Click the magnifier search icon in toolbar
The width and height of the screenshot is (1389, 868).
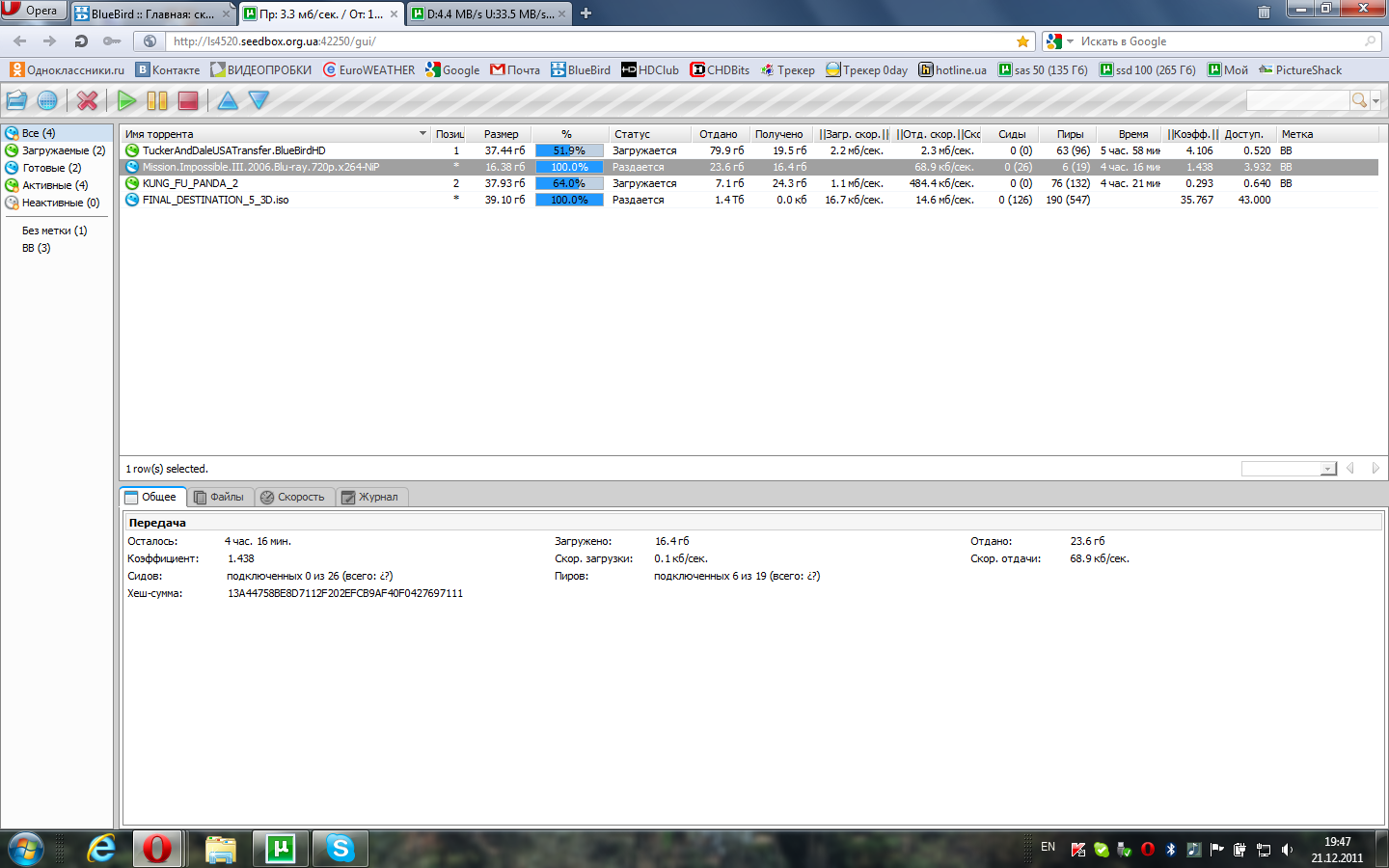tap(1359, 100)
